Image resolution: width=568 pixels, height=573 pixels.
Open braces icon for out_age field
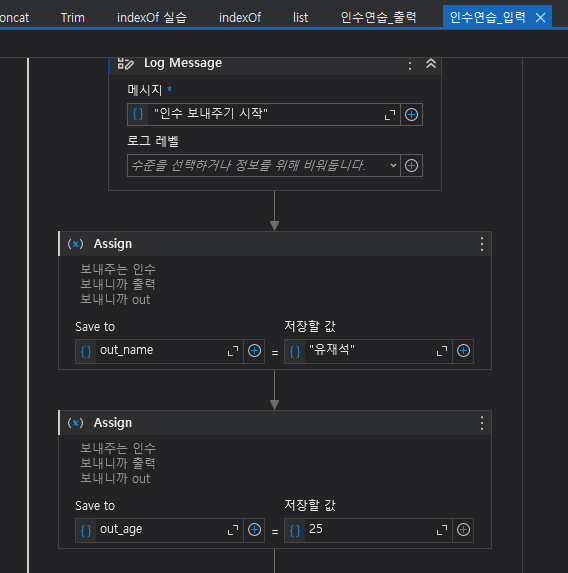pyautogui.click(x=86, y=530)
